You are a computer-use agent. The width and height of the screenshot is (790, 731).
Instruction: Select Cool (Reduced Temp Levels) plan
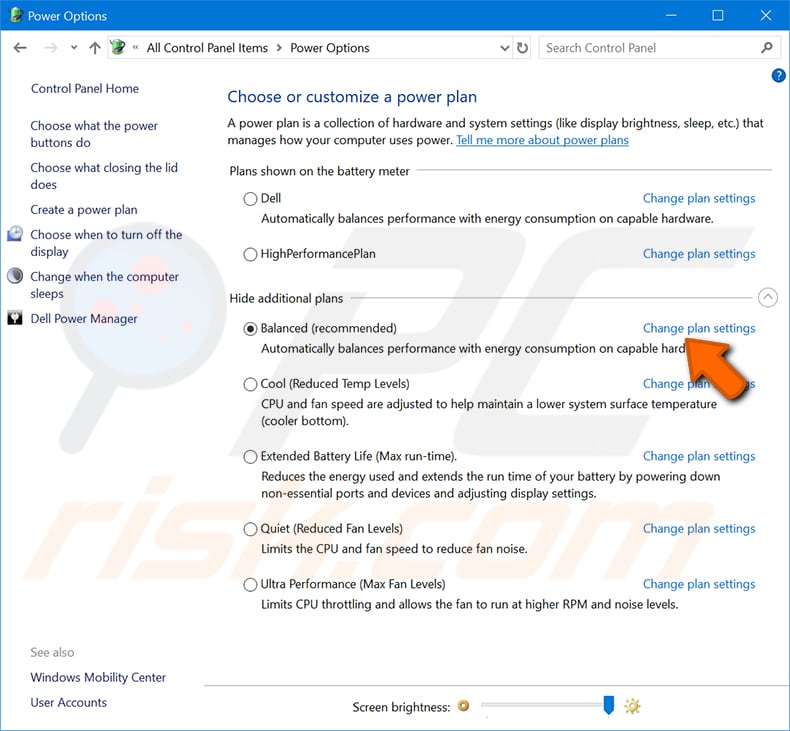(250, 384)
